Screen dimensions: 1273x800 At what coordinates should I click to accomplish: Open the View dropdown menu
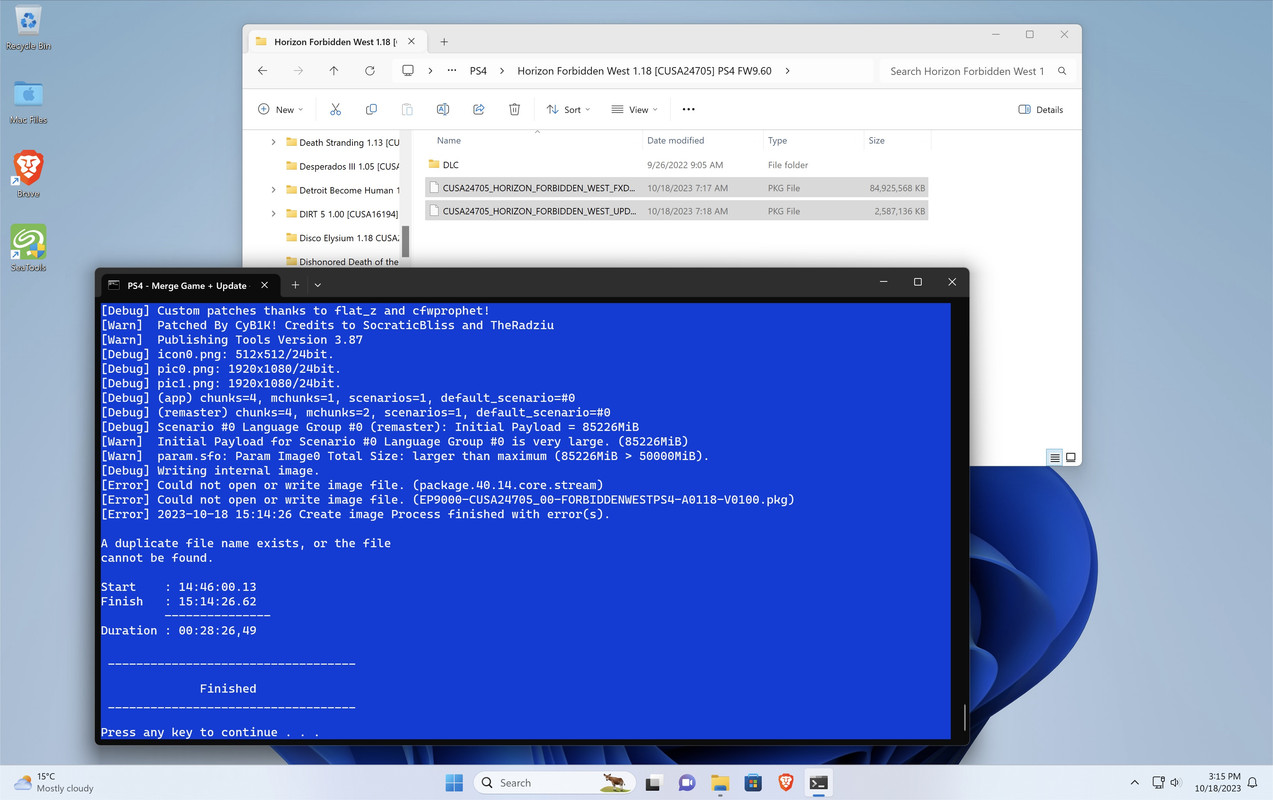(634, 109)
